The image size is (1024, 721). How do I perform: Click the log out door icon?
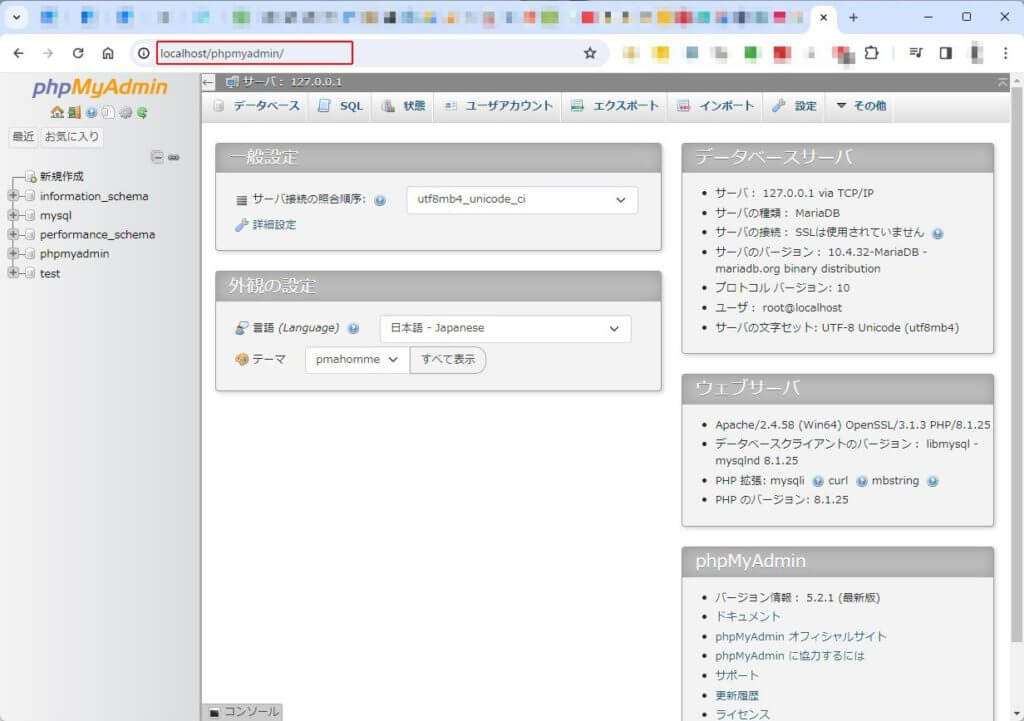(74, 112)
